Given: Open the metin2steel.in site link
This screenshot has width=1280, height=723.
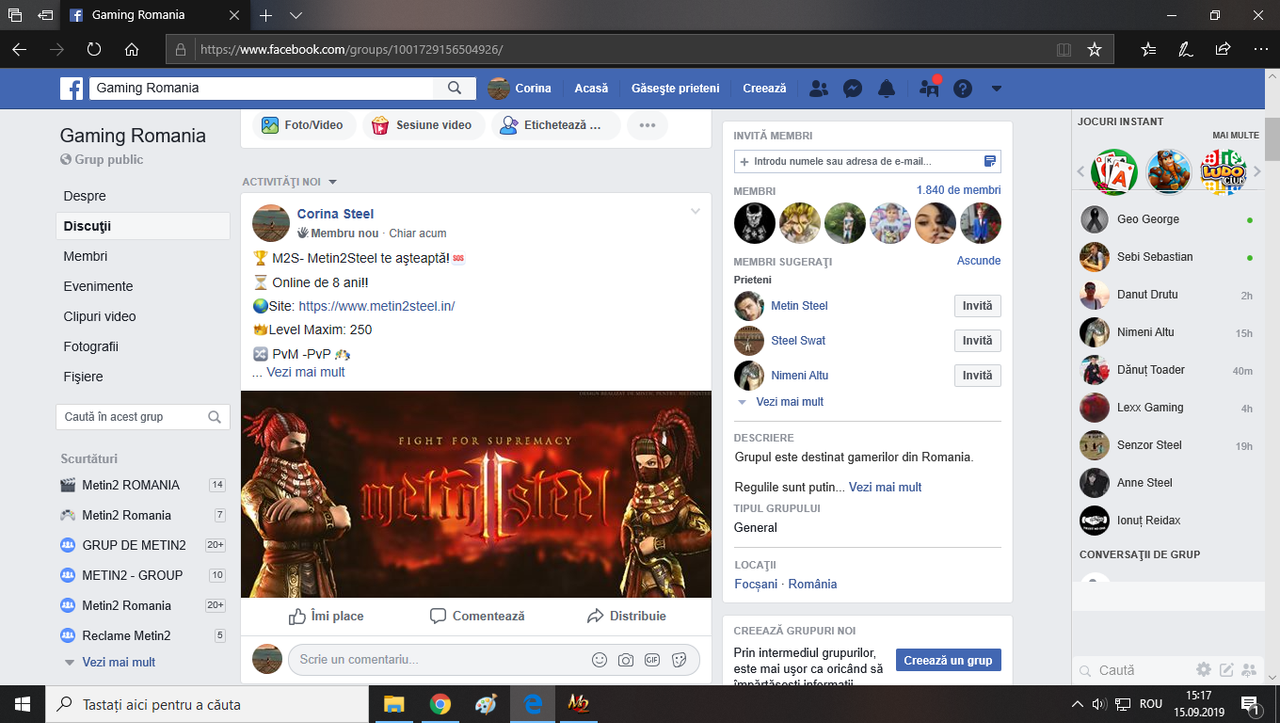Looking at the screenshot, I should click(377, 306).
